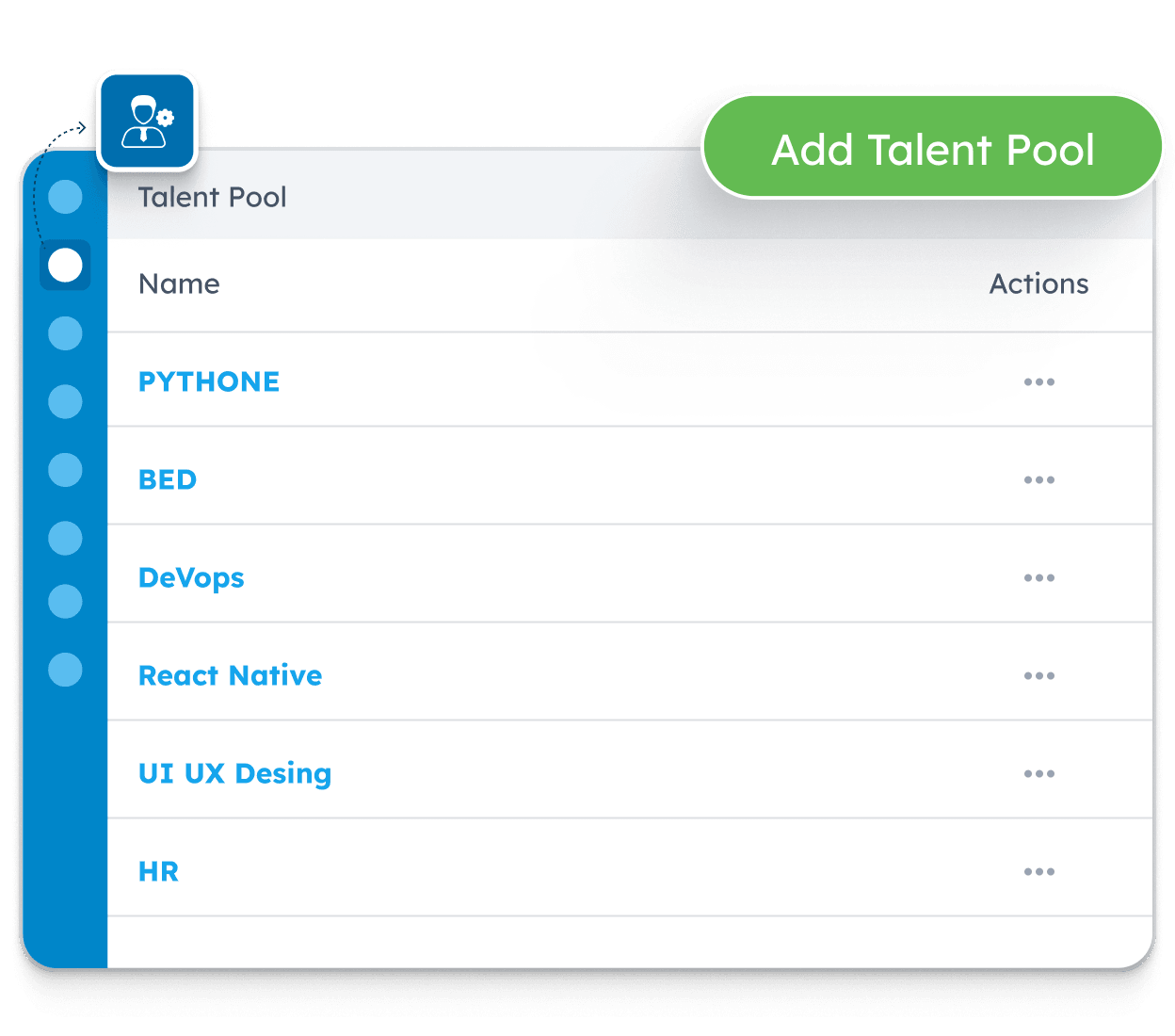
Task: Click the Name column header
Action: pyautogui.click(x=179, y=284)
